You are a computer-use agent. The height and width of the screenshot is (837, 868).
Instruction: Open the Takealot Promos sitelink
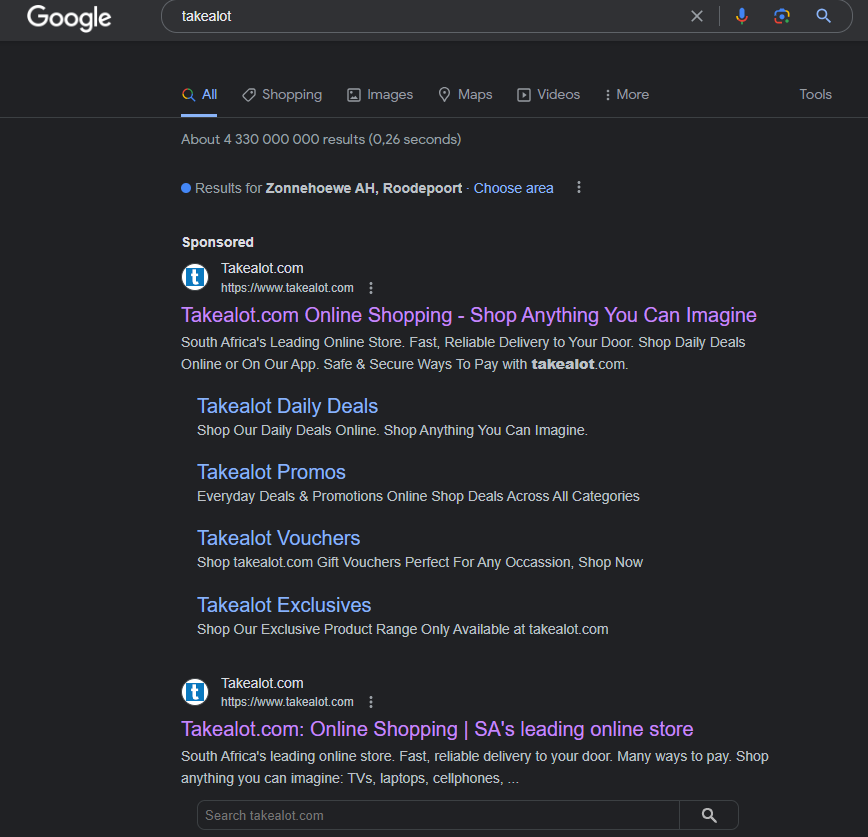(x=271, y=472)
